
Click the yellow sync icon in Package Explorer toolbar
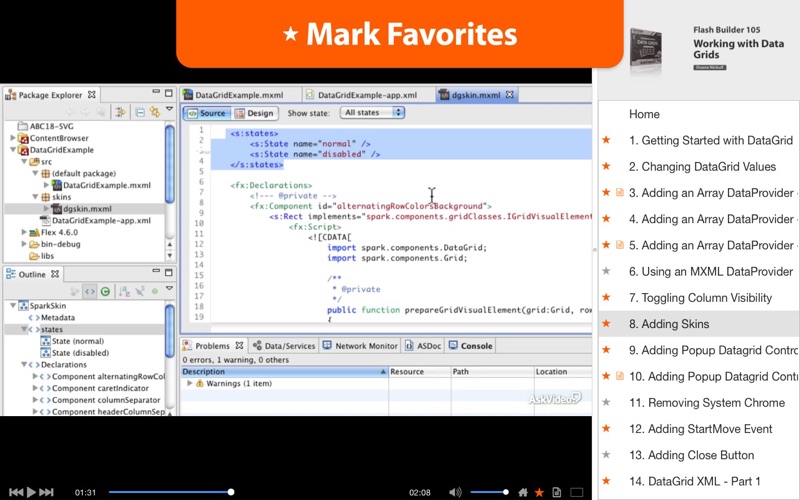click(x=155, y=112)
